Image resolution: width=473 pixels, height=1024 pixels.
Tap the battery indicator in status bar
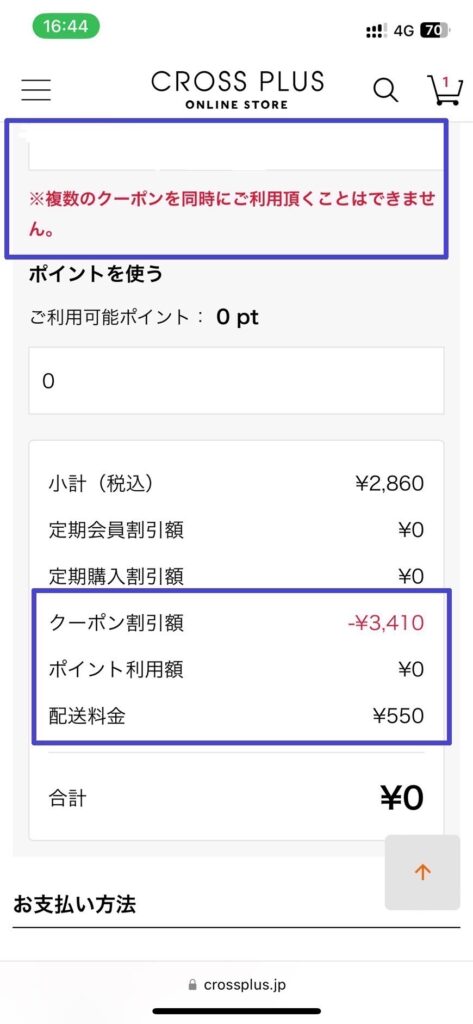click(x=435, y=30)
